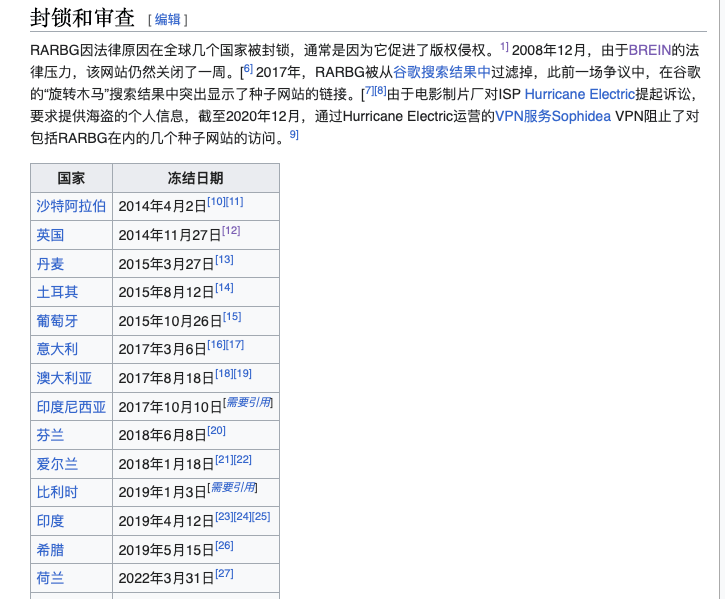Select the 葡萄牙 table link

coord(57,321)
